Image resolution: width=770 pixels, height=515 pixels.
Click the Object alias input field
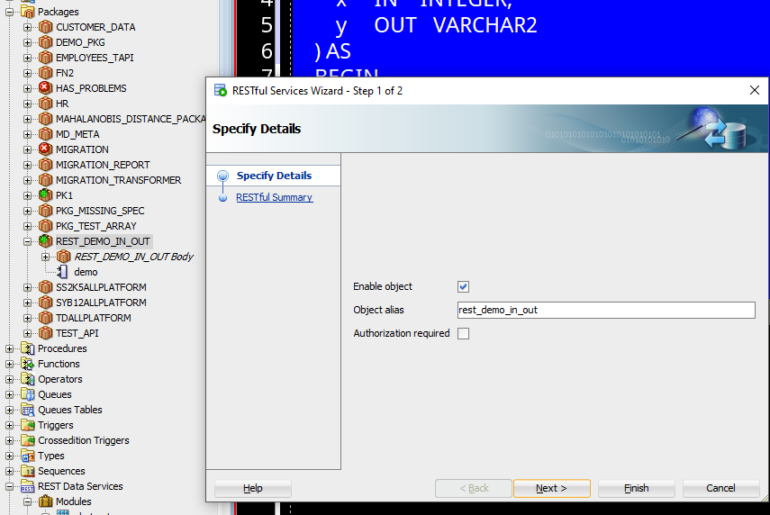point(606,310)
